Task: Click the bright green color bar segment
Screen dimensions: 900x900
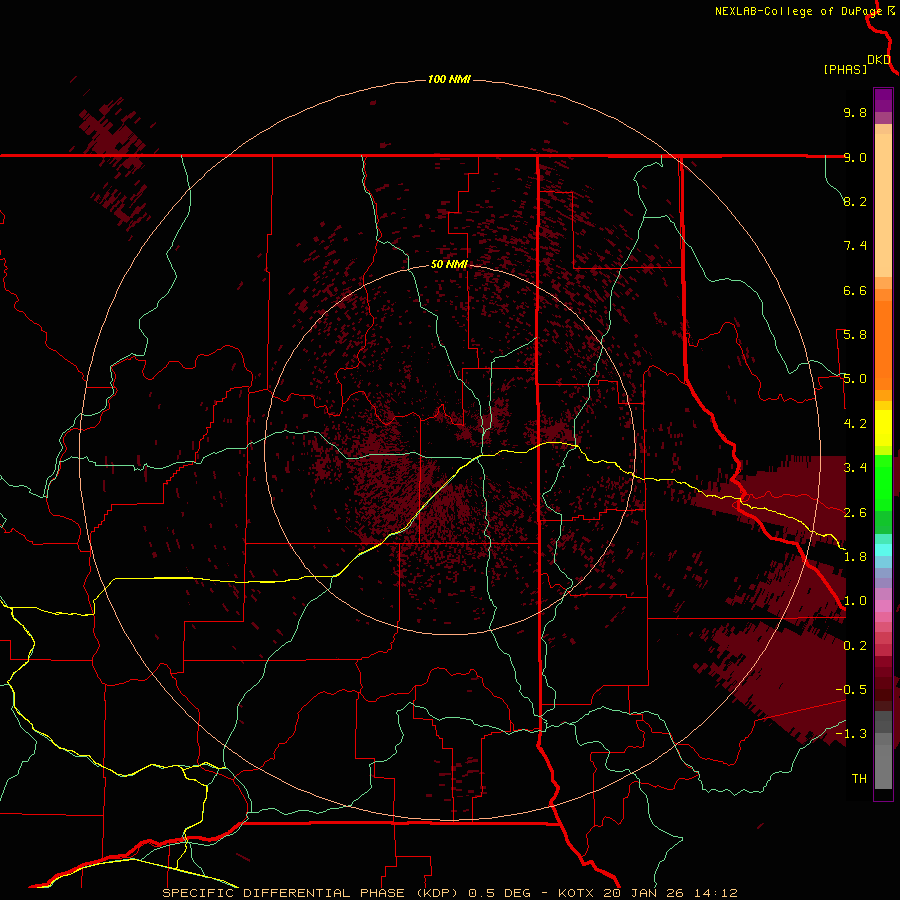Action: pos(883,483)
